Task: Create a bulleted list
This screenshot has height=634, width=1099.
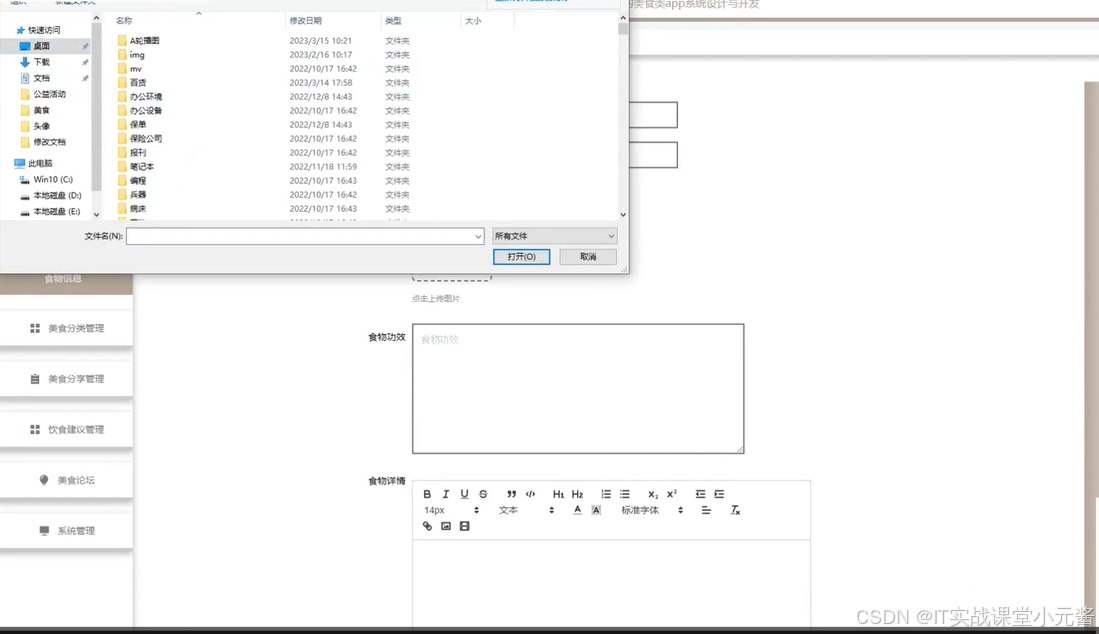Action: coord(624,494)
